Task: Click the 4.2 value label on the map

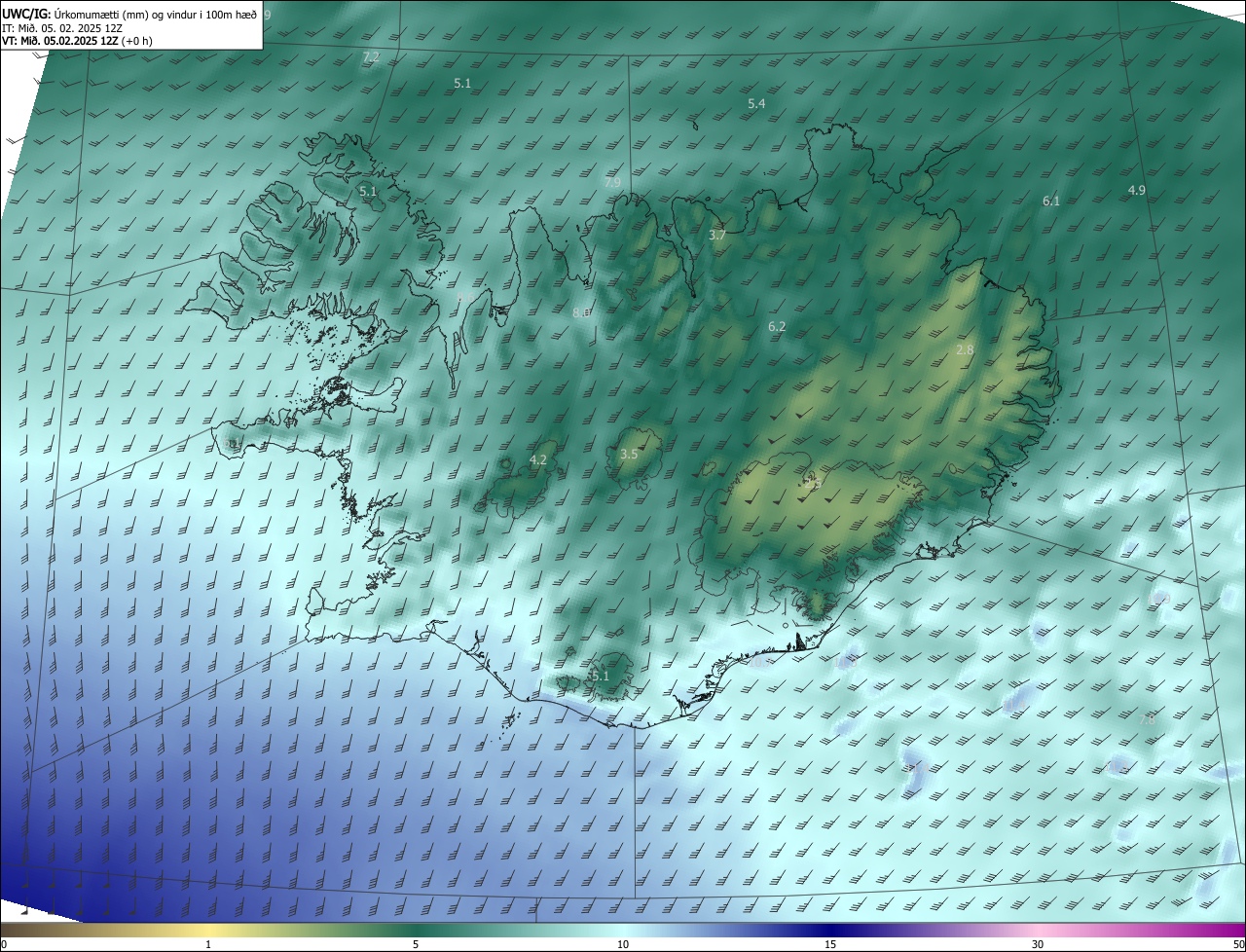Action: pyautogui.click(x=538, y=459)
